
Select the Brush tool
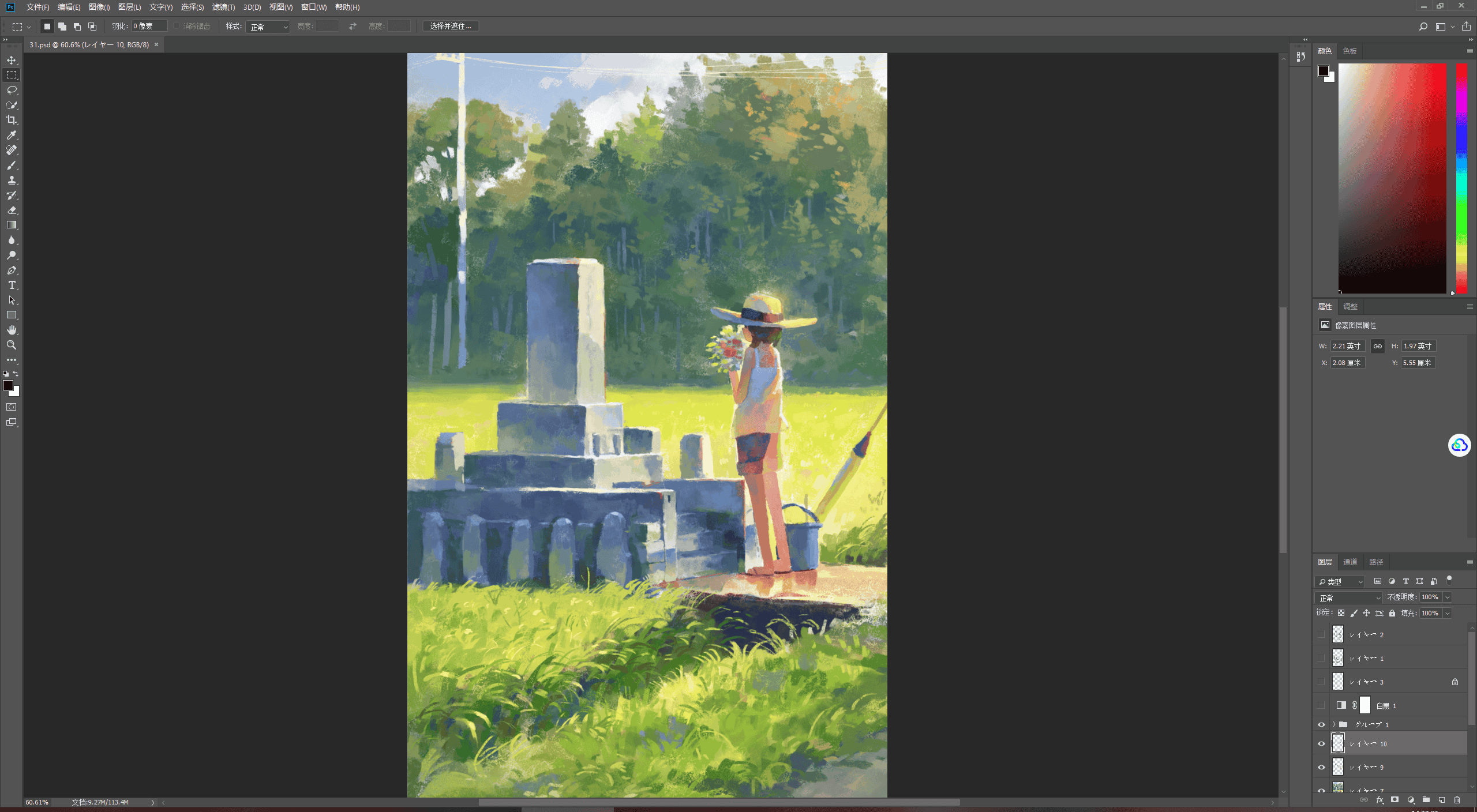12,165
